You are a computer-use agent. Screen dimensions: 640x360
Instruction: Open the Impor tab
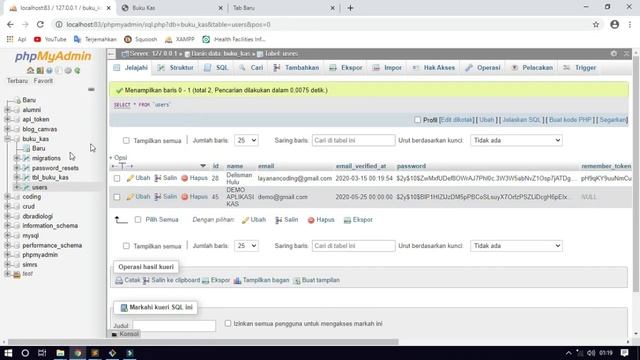pos(388,68)
